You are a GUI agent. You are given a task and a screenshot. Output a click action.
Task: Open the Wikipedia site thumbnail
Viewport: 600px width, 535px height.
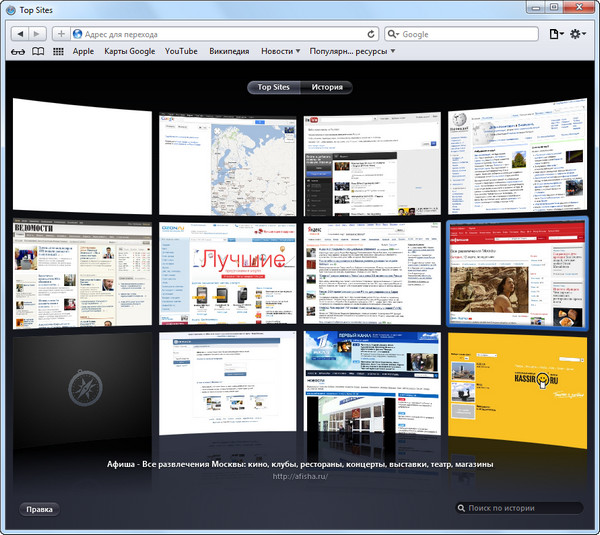[x=517, y=156]
